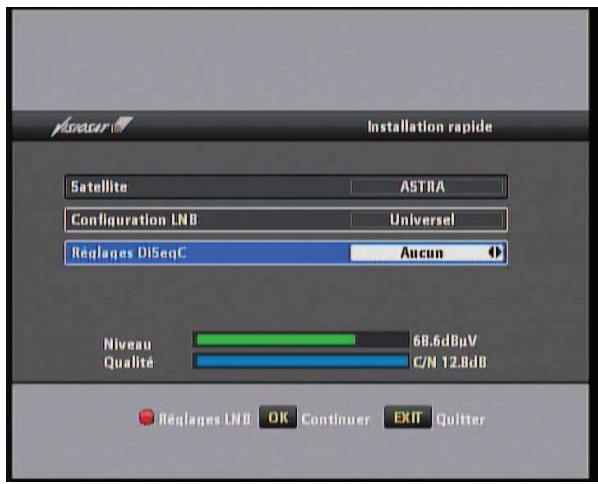Click the blue Qualité signal bar
Viewport: 598px width, 484px height.
point(302,361)
